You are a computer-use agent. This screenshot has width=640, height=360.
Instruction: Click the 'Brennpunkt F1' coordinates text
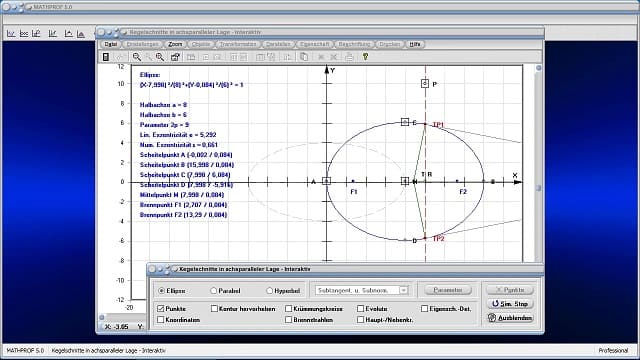pyautogui.click(x=183, y=205)
